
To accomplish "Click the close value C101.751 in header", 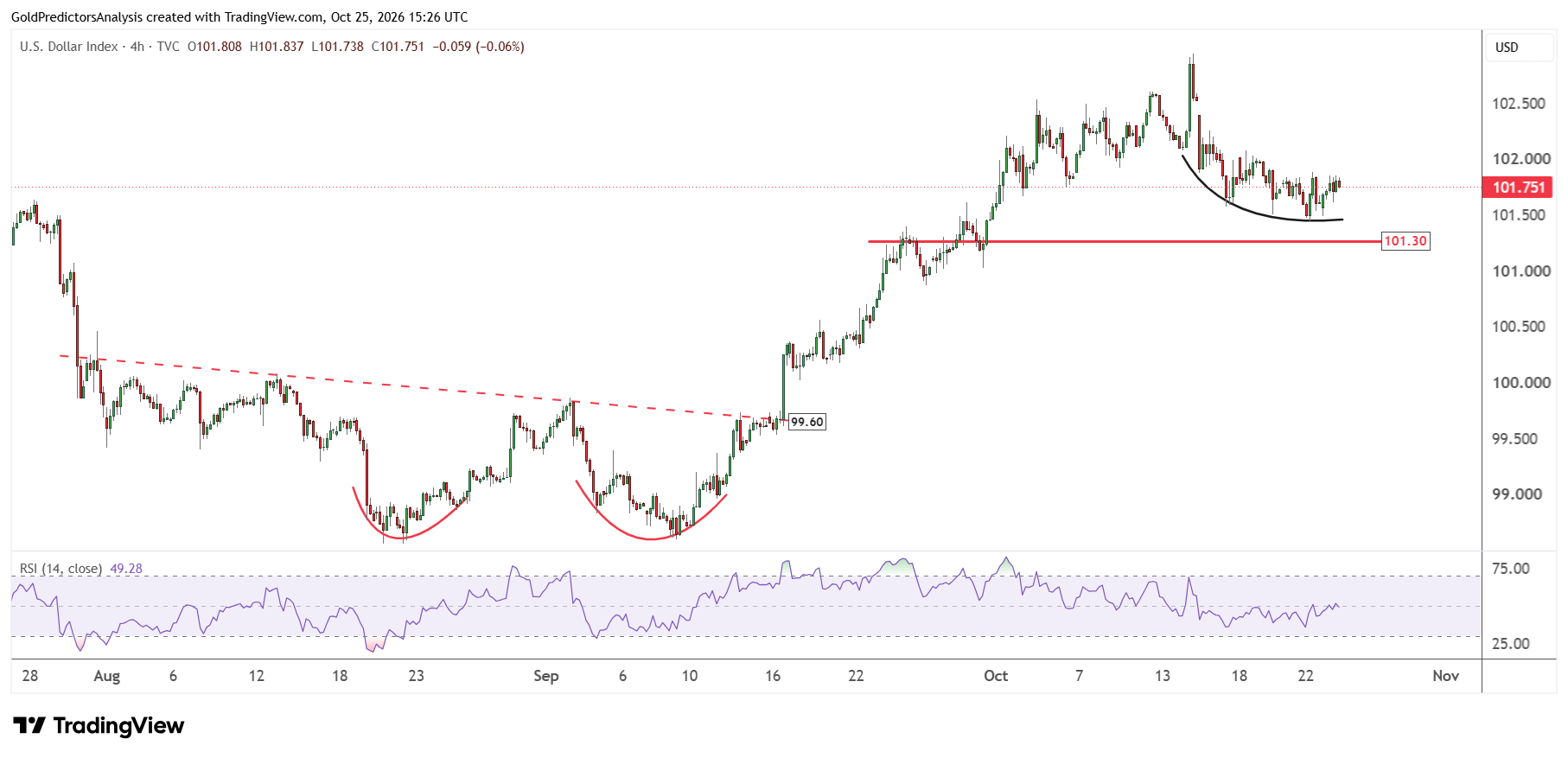I will point(398,47).
